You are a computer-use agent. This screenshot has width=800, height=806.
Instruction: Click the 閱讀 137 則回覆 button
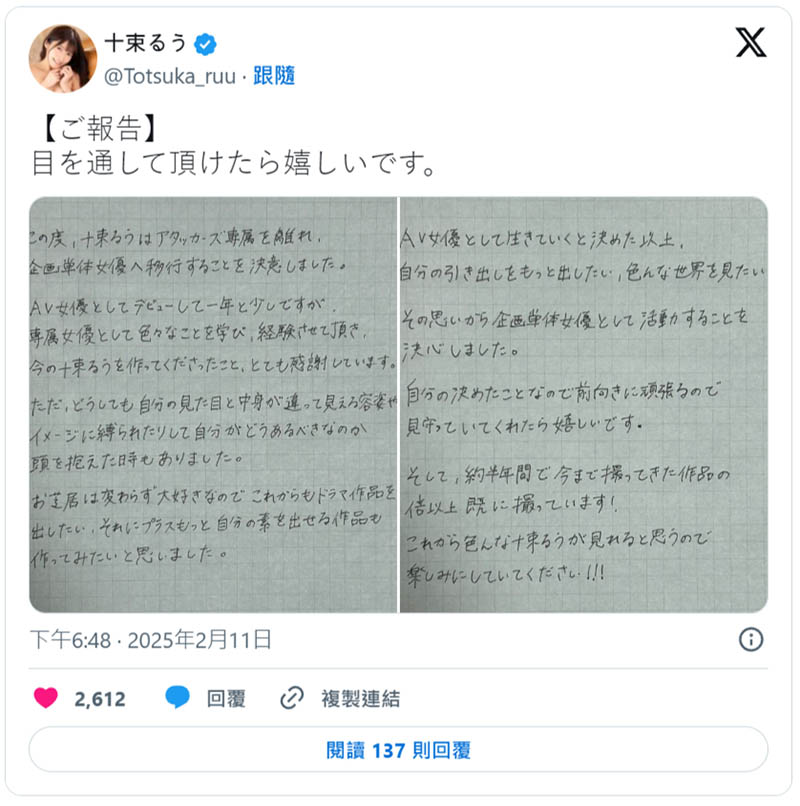click(398, 749)
